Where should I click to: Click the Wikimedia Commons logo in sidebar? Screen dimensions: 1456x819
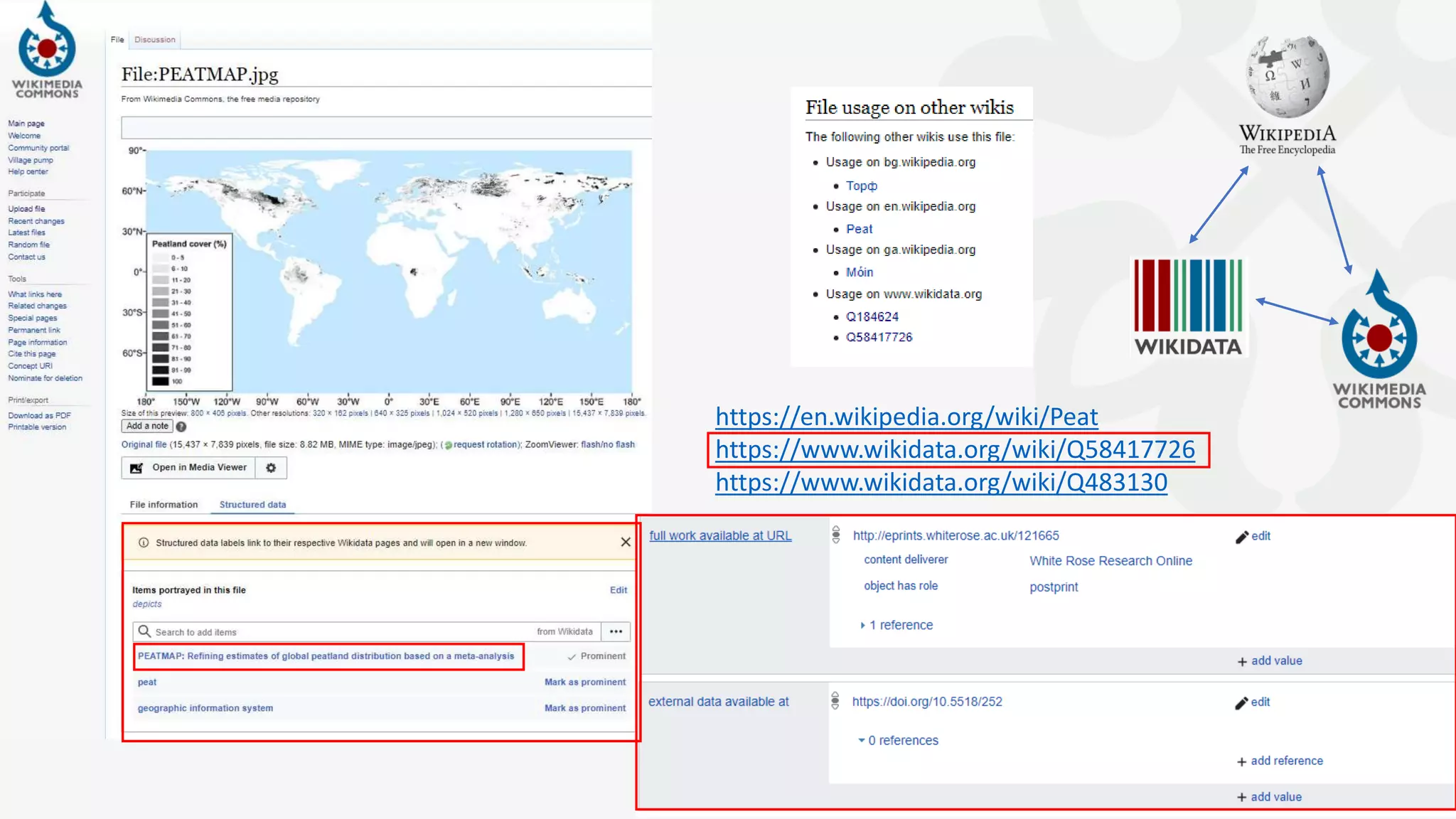pyautogui.click(x=47, y=50)
